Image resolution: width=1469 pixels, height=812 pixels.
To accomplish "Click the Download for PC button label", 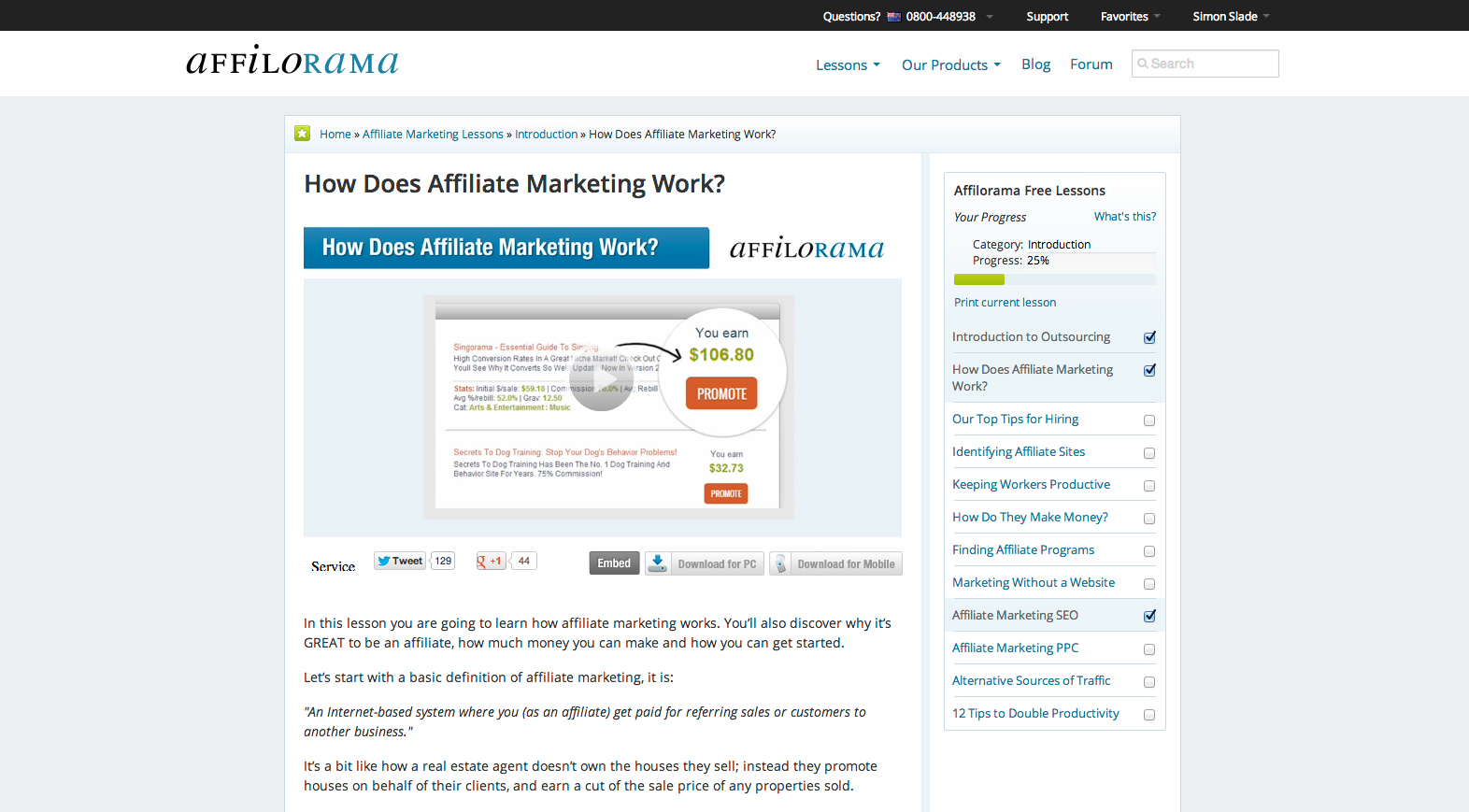I will [x=717, y=564].
